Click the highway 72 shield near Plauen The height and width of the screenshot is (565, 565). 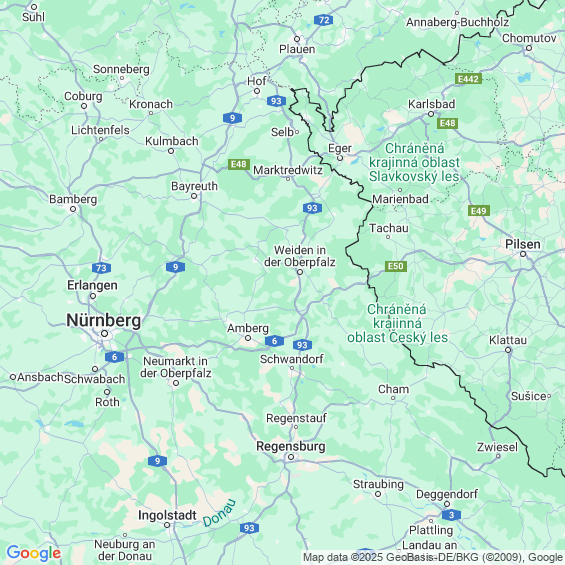324,20
